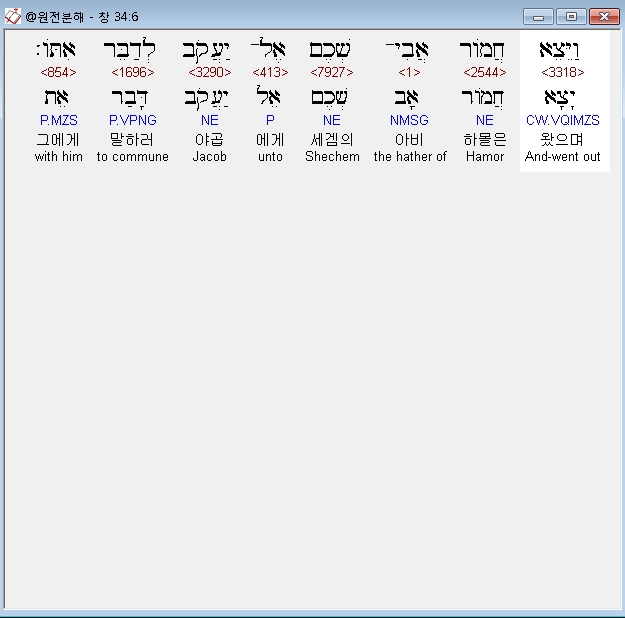Click the English gloss 'to commune'
625x618 pixels.
132,156
